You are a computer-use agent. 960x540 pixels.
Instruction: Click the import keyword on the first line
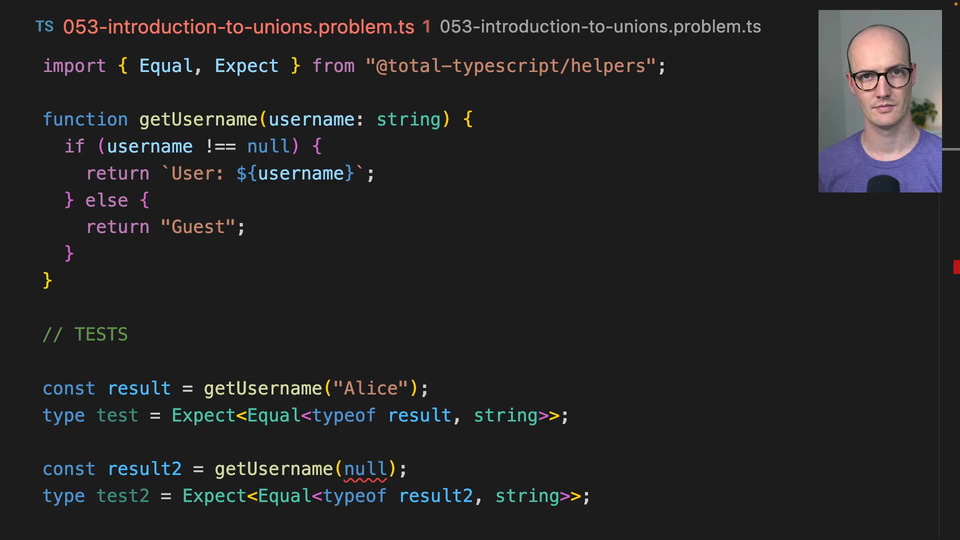(x=74, y=66)
